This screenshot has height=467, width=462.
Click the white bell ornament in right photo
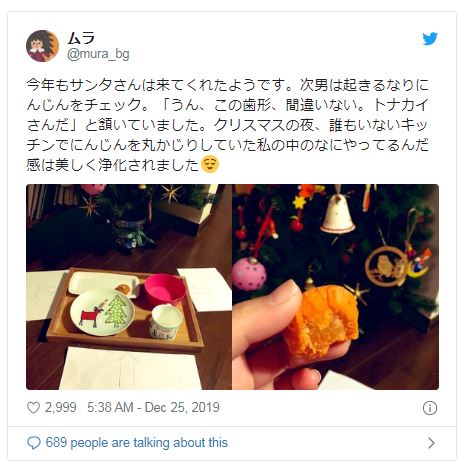coord(338,215)
